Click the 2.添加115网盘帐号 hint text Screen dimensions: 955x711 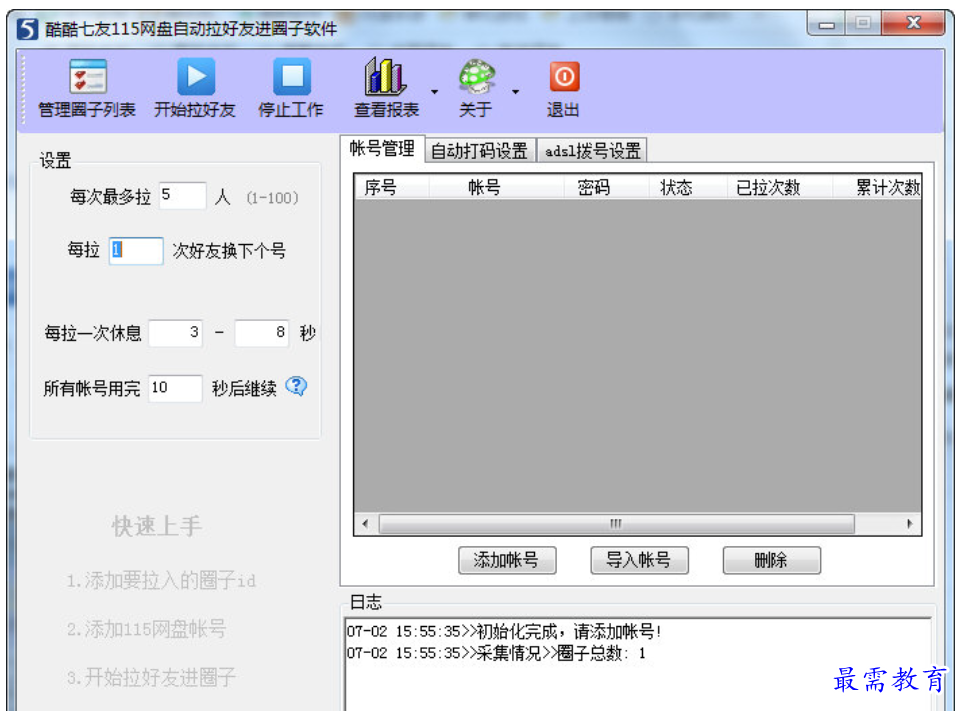click(146, 628)
